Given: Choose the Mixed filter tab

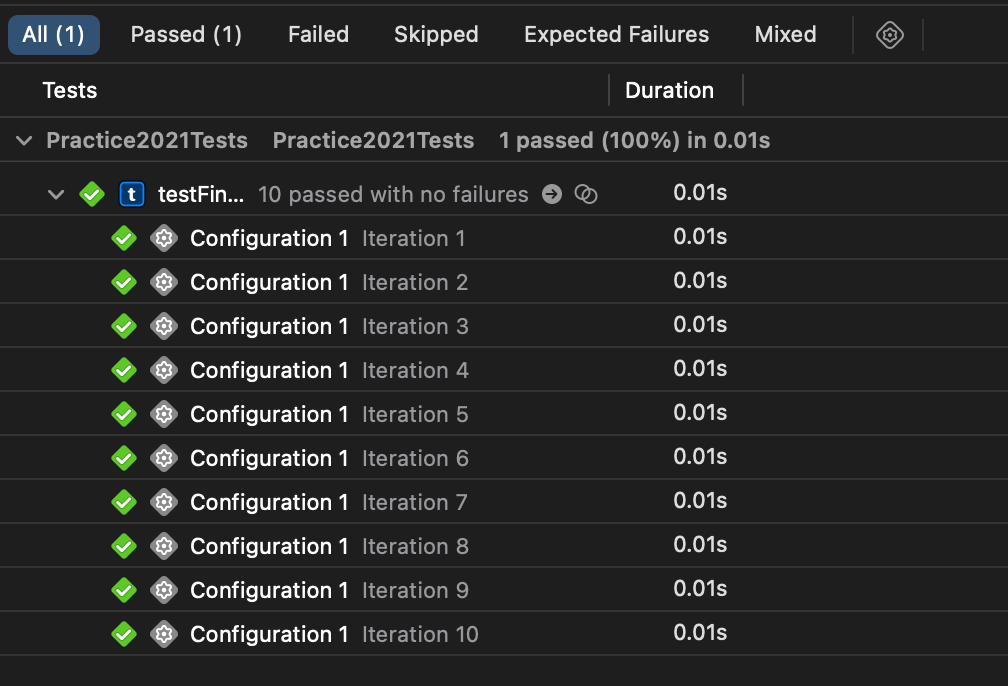Looking at the screenshot, I should (x=785, y=35).
